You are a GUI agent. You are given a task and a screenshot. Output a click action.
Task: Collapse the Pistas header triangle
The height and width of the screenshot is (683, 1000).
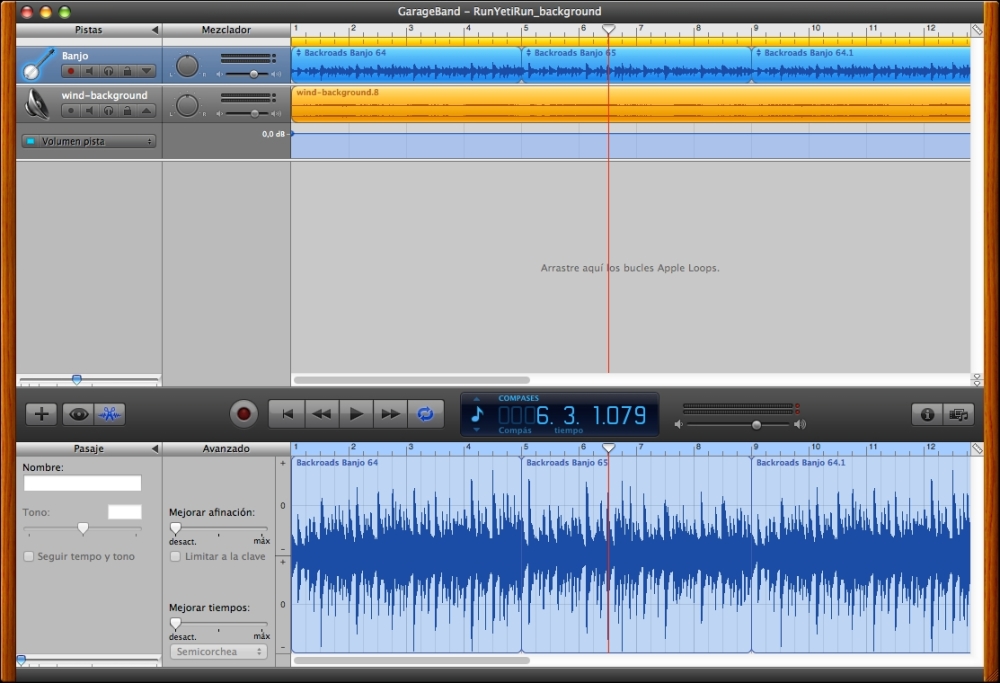tap(154, 30)
